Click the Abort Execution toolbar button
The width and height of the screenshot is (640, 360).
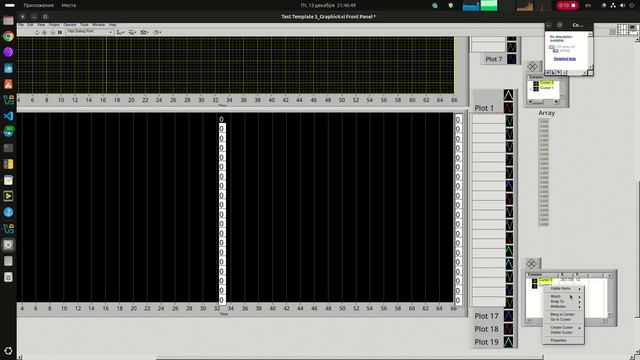pos(52,32)
